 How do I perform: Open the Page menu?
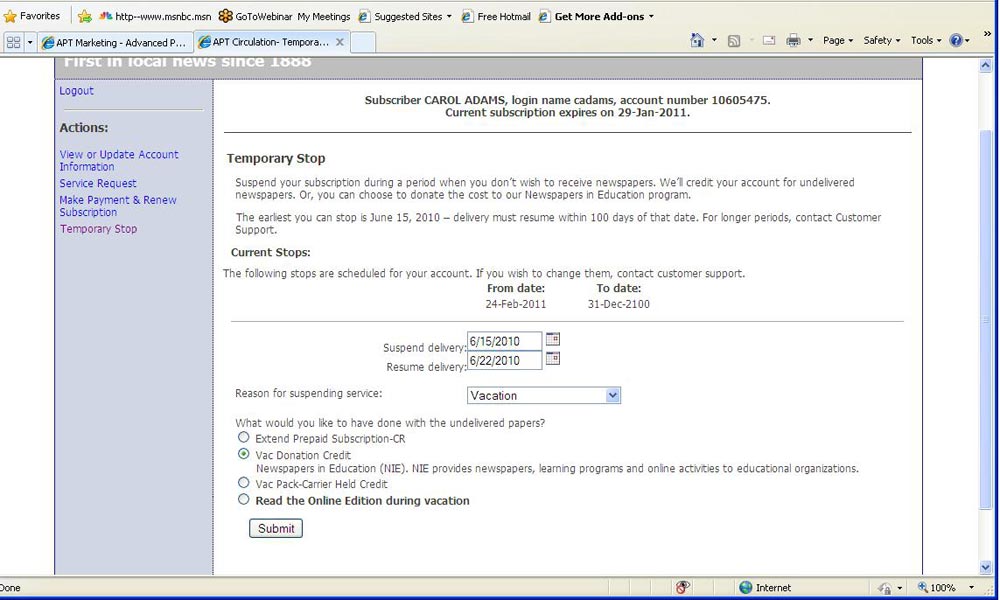click(x=837, y=41)
